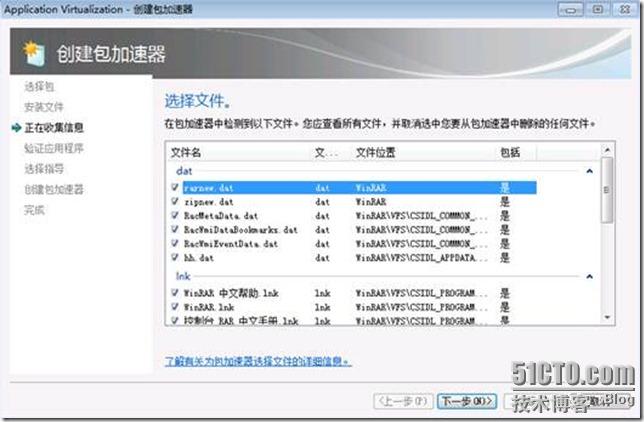Click the lnk group header label

(x=183, y=276)
